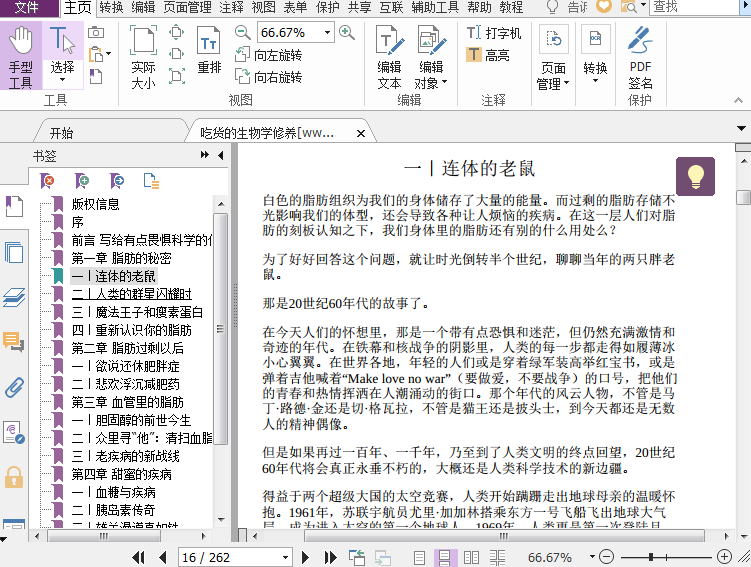Open the Convert ribbon tab
Viewport: 751px width, 567px height.
(x=111, y=7)
